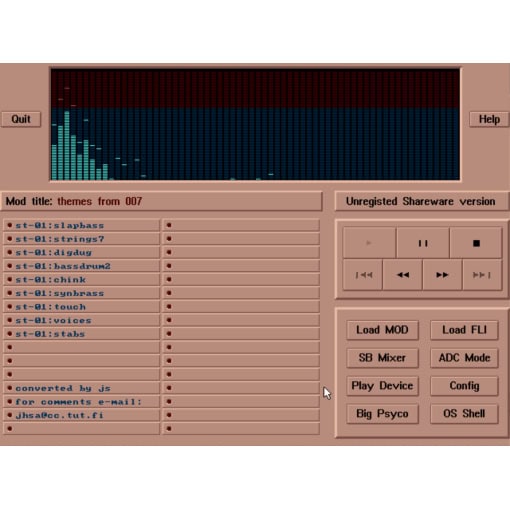Launch Big Psyco mode
The width and height of the screenshot is (510, 510).
click(382, 414)
